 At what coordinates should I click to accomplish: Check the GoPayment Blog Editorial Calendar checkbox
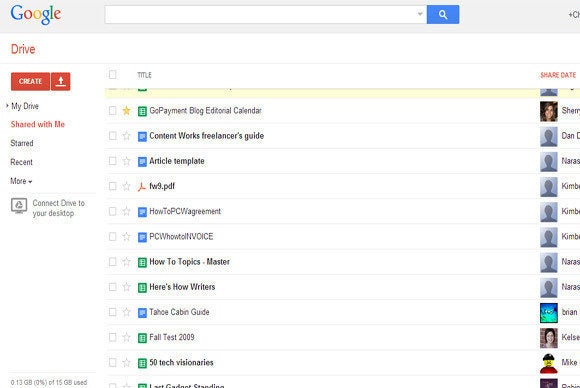click(x=112, y=111)
